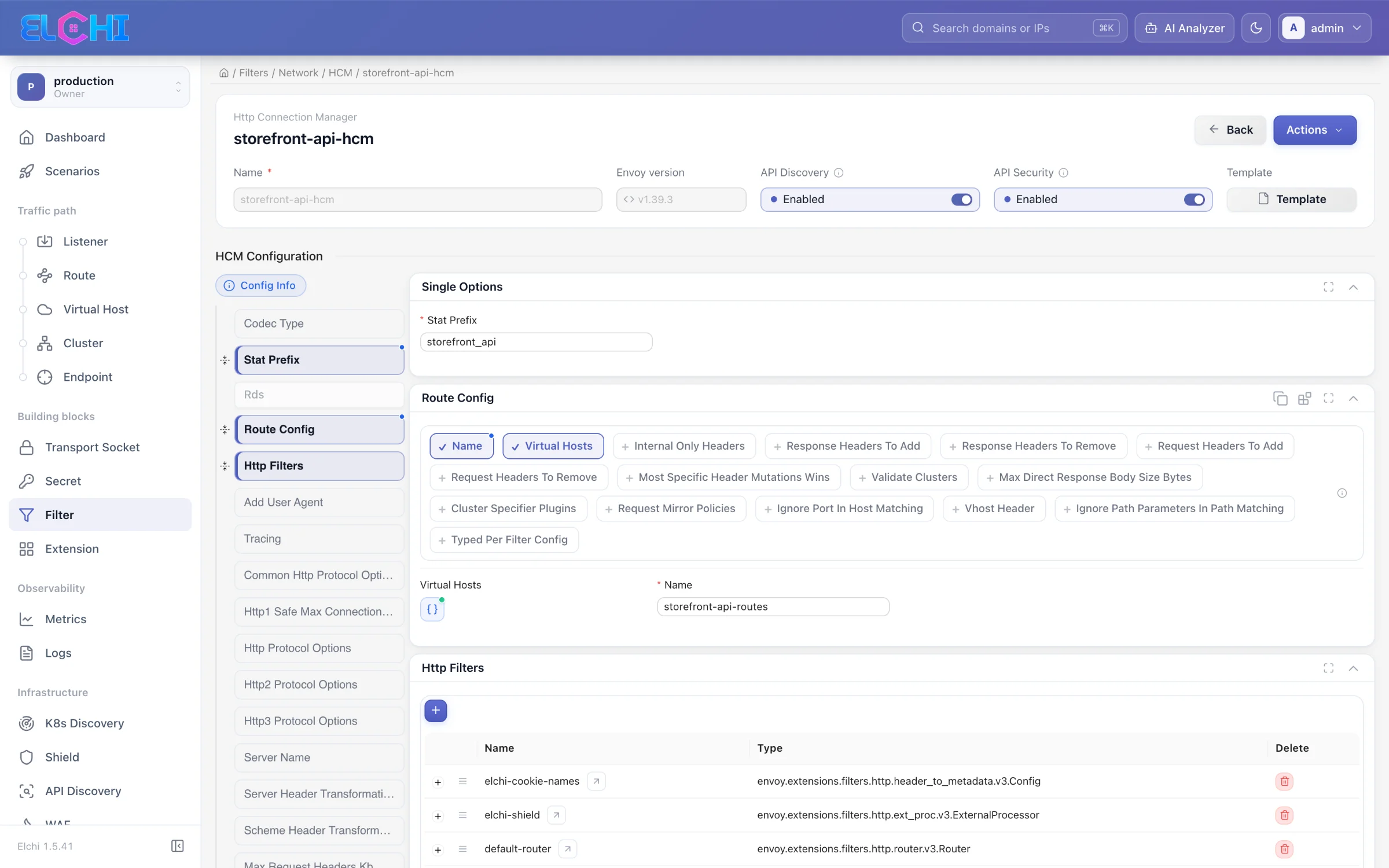Click the home breadcrumb icon
Viewport: 1389px width, 868px height.
coord(224,73)
